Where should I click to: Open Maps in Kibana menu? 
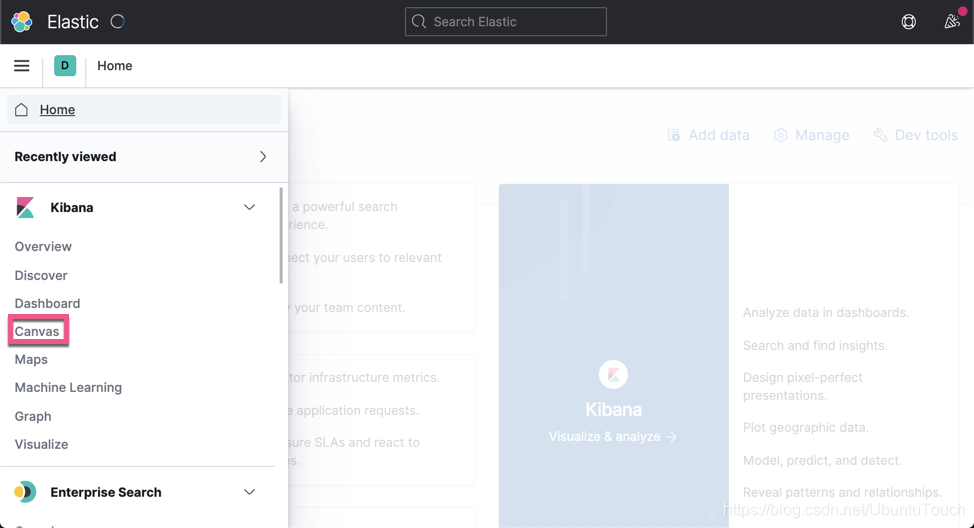coord(31,359)
